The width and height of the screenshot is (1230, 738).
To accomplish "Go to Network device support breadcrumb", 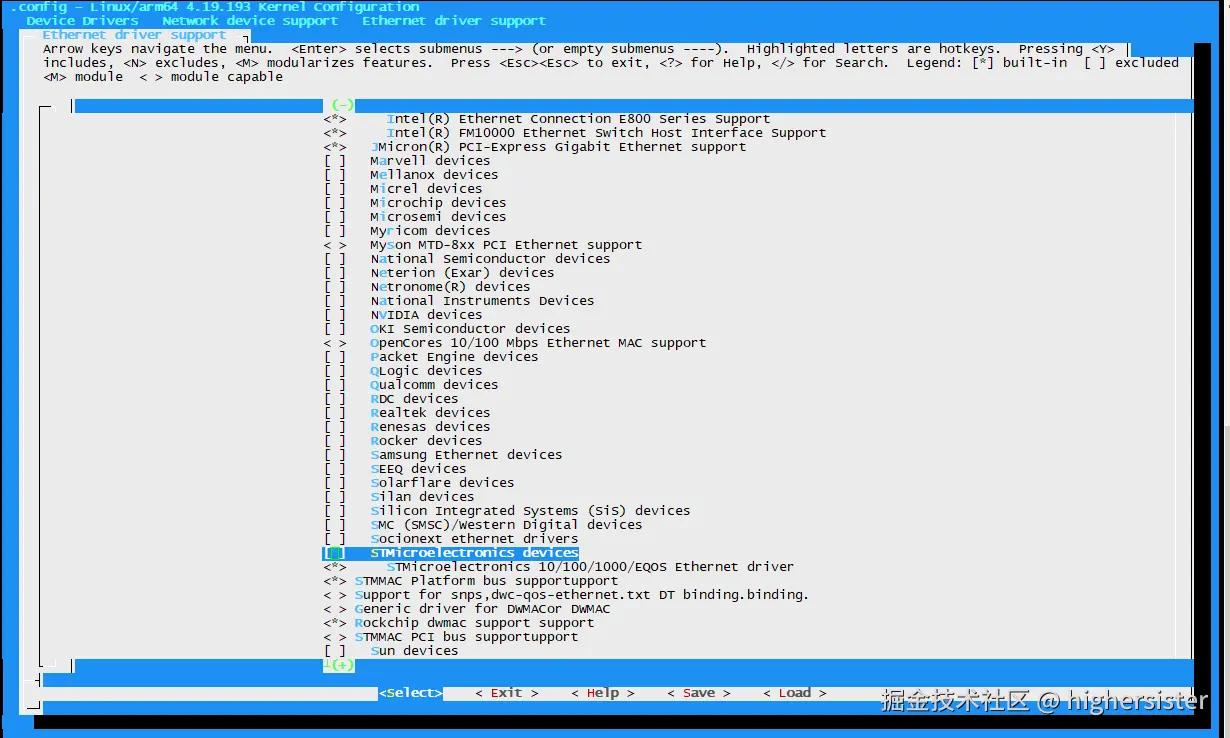I will [x=250, y=20].
